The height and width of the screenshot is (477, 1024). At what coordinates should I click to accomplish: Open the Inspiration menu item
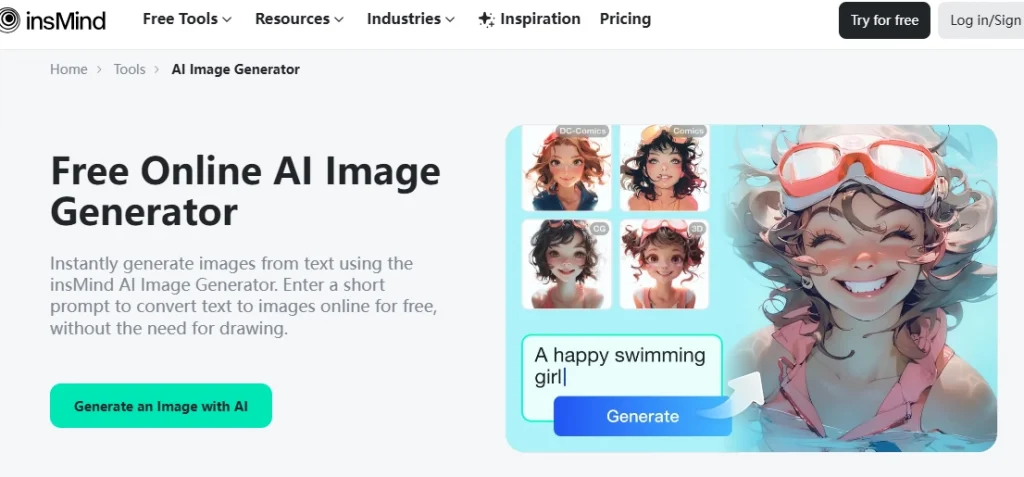(540, 20)
